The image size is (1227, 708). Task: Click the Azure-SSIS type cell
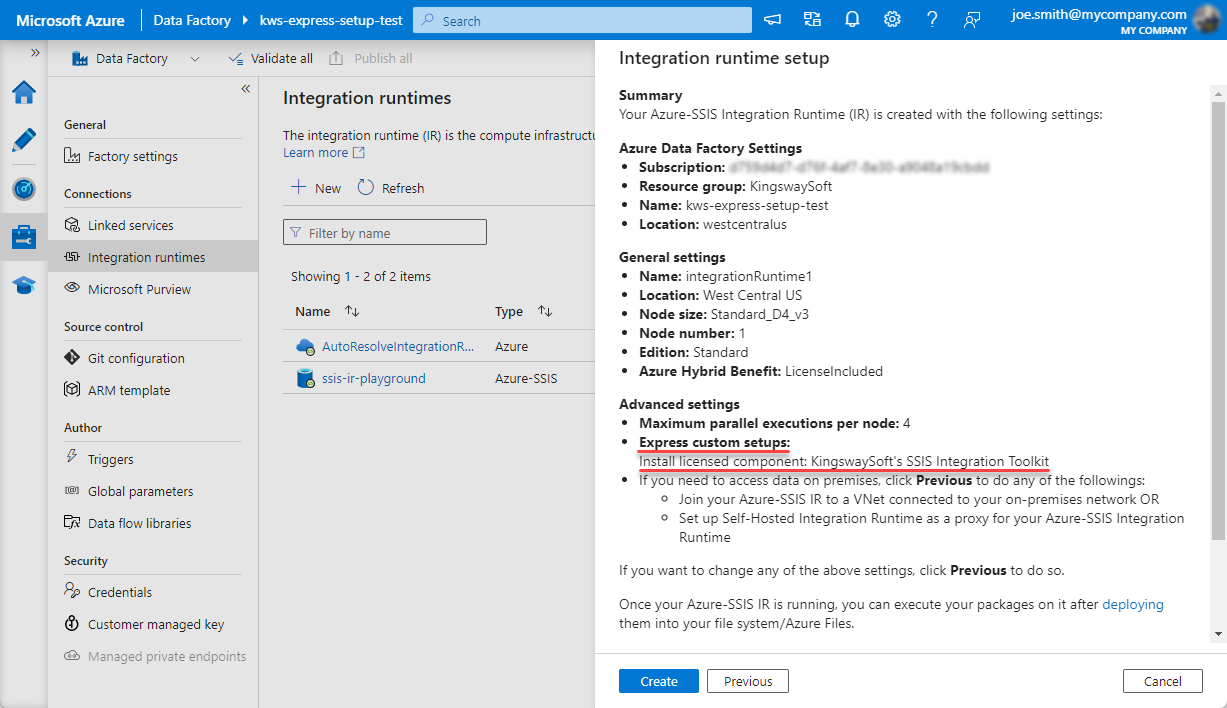coord(525,378)
